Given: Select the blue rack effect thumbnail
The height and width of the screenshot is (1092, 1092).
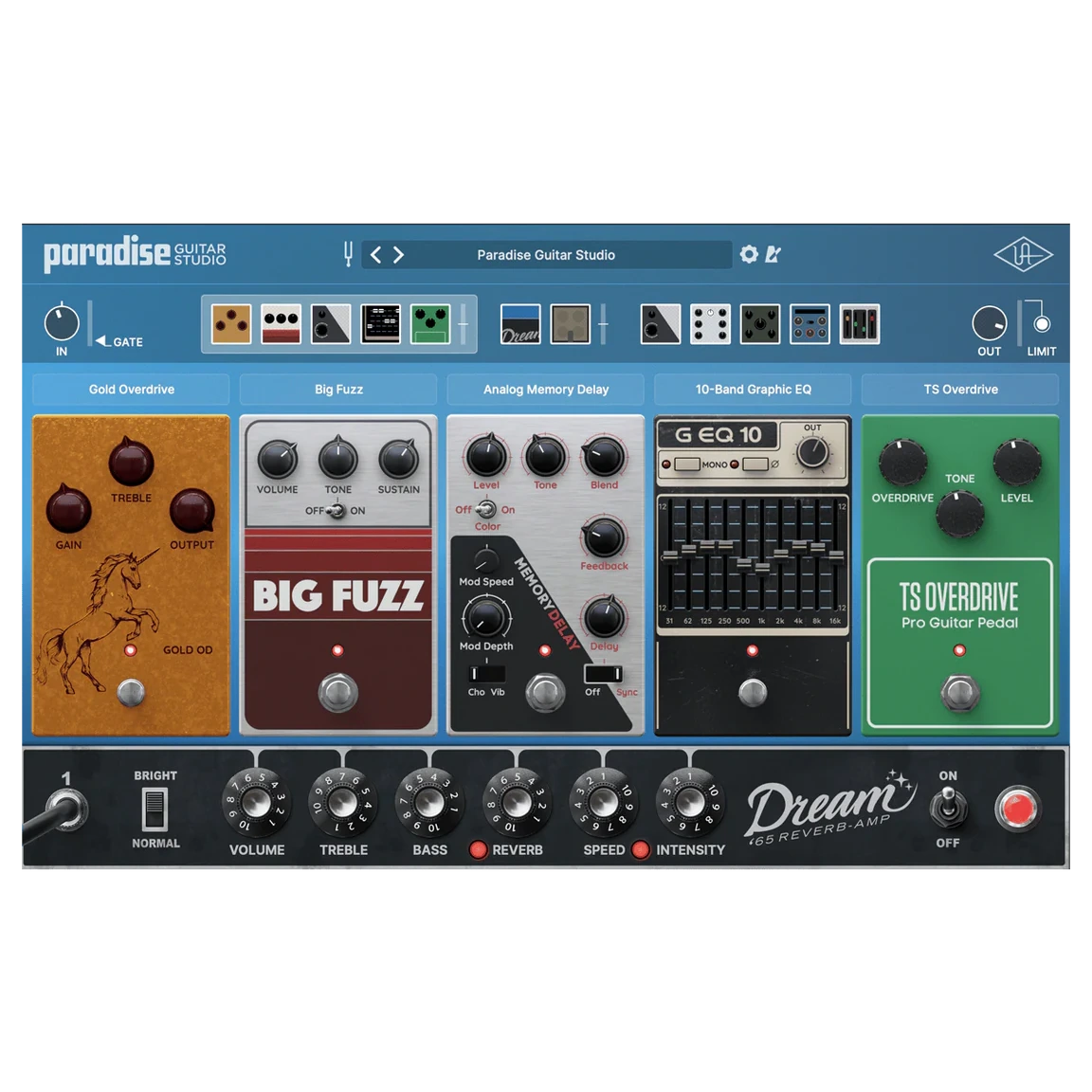Looking at the screenshot, I should click(810, 324).
